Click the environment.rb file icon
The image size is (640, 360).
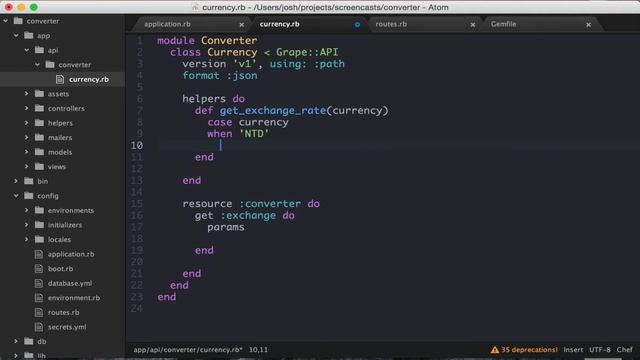(39, 298)
